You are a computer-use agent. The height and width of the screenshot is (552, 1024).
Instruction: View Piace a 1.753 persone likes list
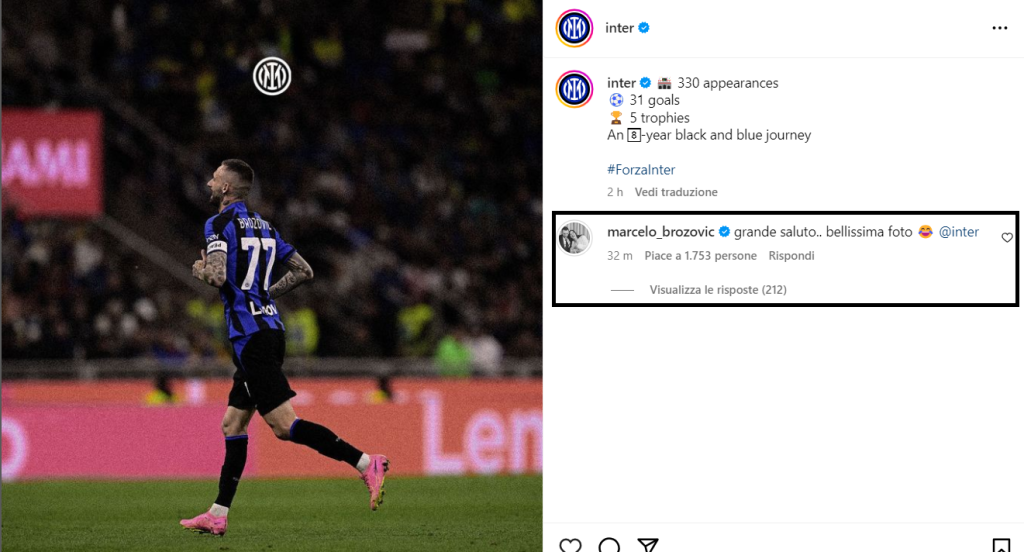tap(700, 255)
